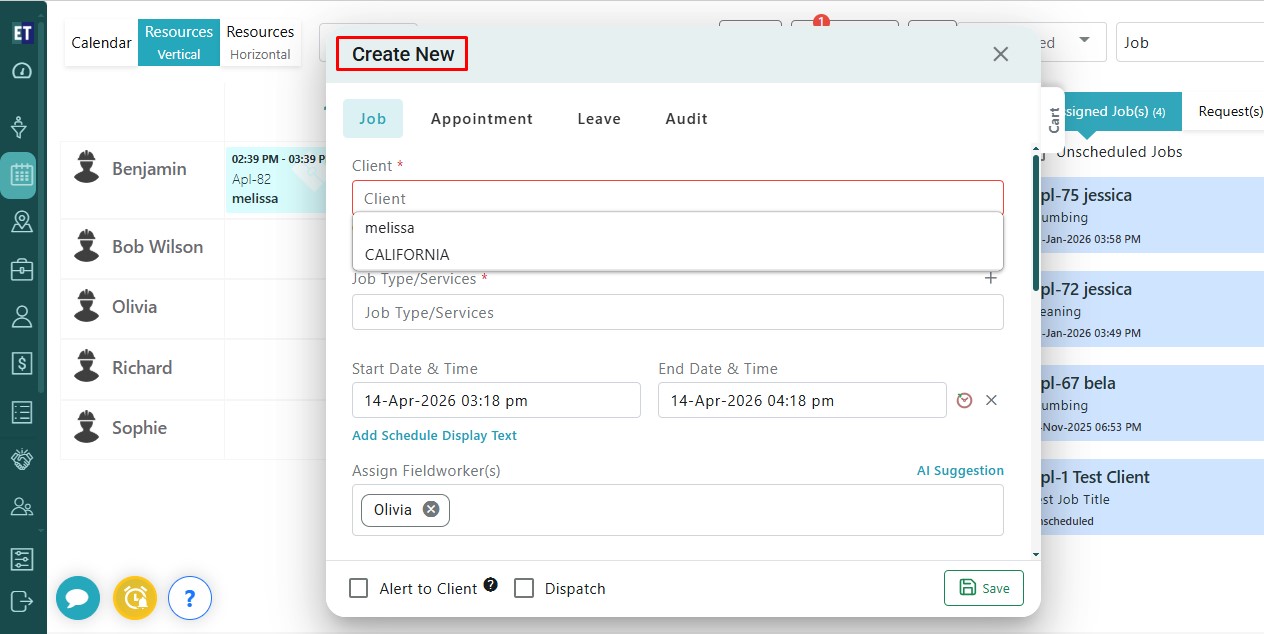Image resolution: width=1264 pixels, height=634 pixels.
Task: Click Add Schedule Display Text link
Action: [434, 436]
